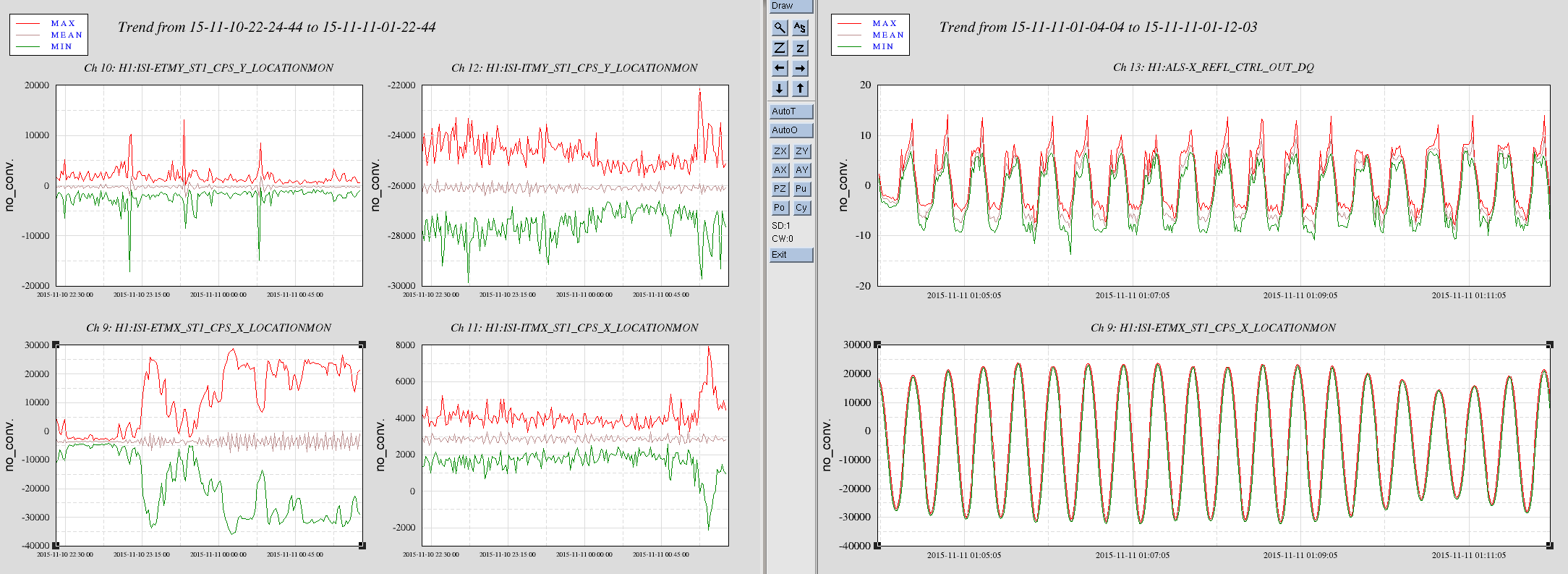Click bottom-left selection handle of left Ch 9 plot
The width and height of the screenshot is (1568, 574).
point(56,546)
